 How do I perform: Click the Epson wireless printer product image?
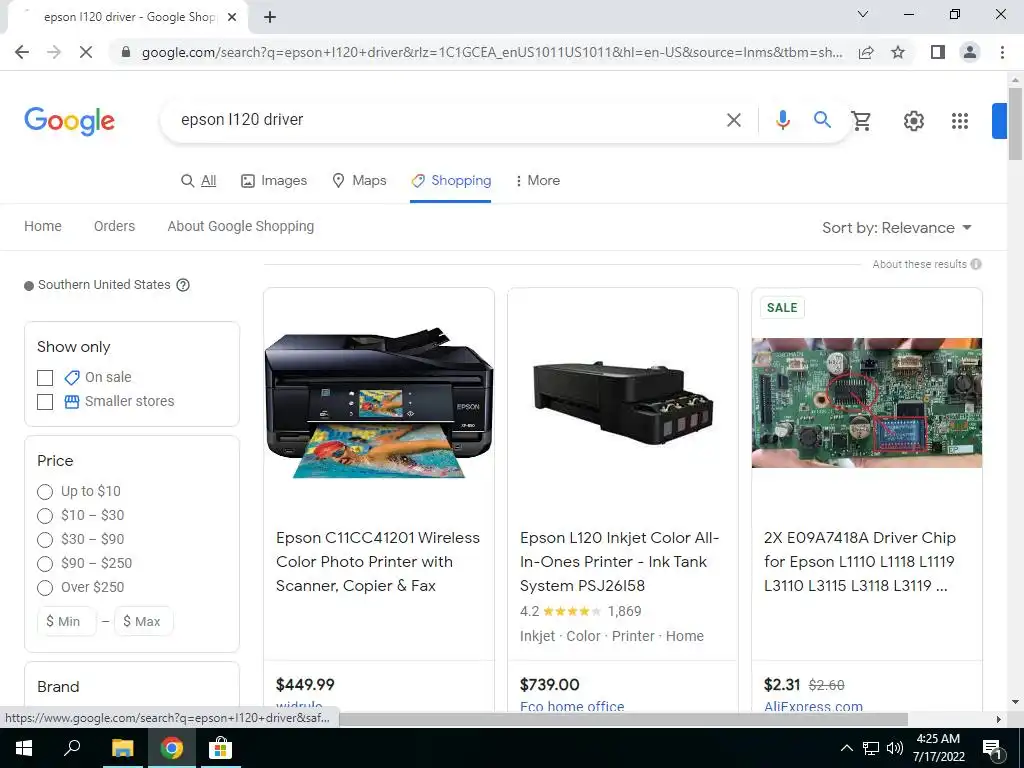click(x=379, y=404)
